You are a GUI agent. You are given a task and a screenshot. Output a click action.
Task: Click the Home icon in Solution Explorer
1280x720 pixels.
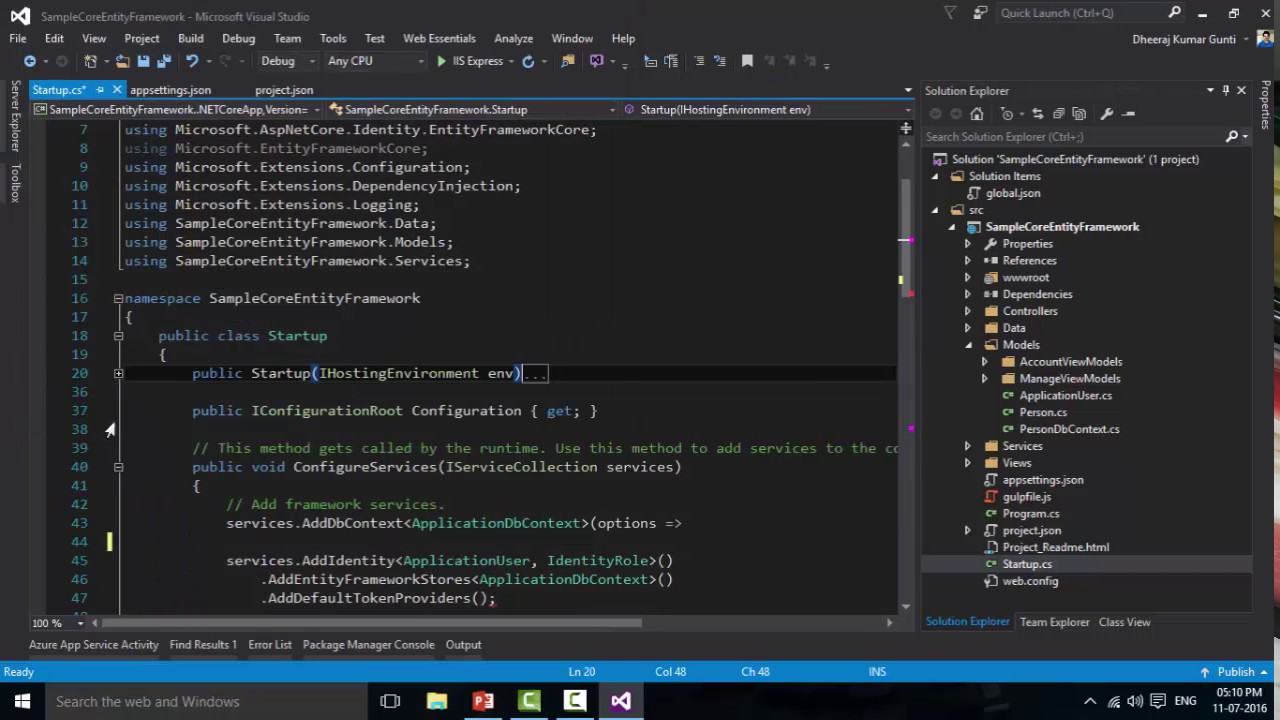[977, 113]
